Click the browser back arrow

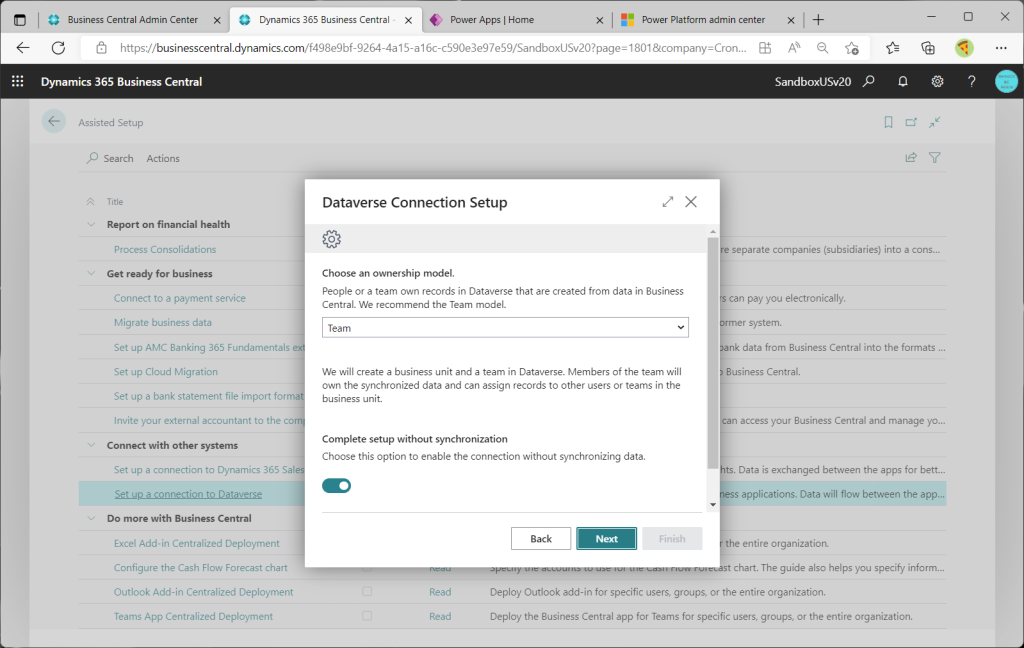click(23, 48)
